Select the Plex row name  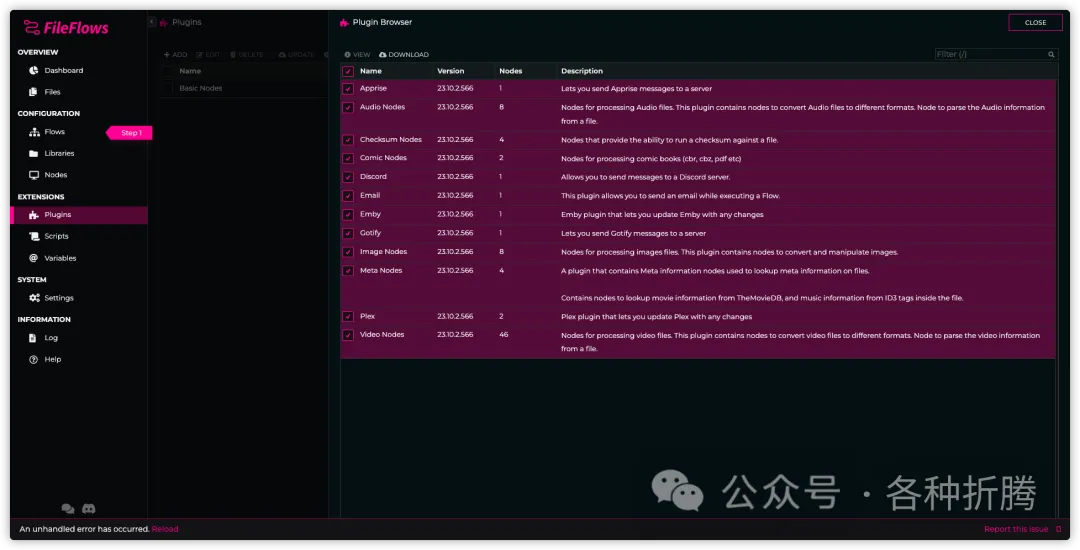click(367, 316)
